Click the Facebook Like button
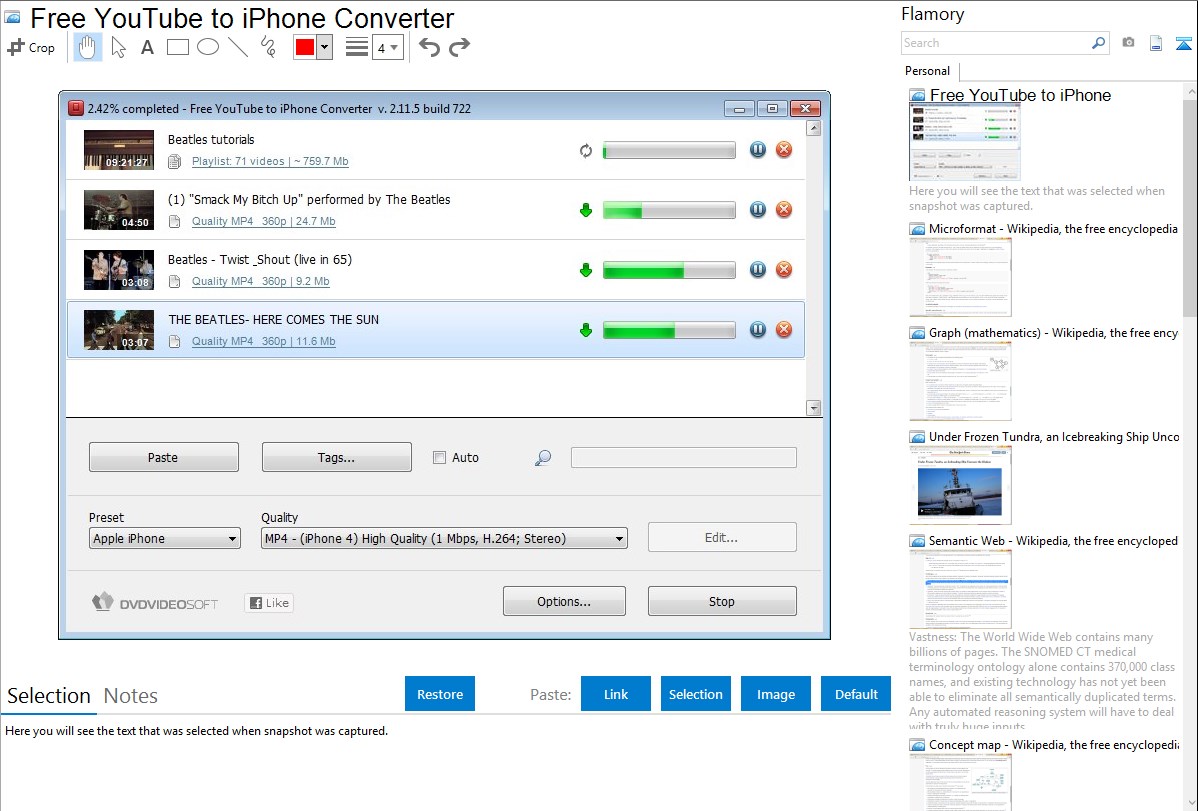Screen dimensions: 1198x811 (x=269, y=602)
